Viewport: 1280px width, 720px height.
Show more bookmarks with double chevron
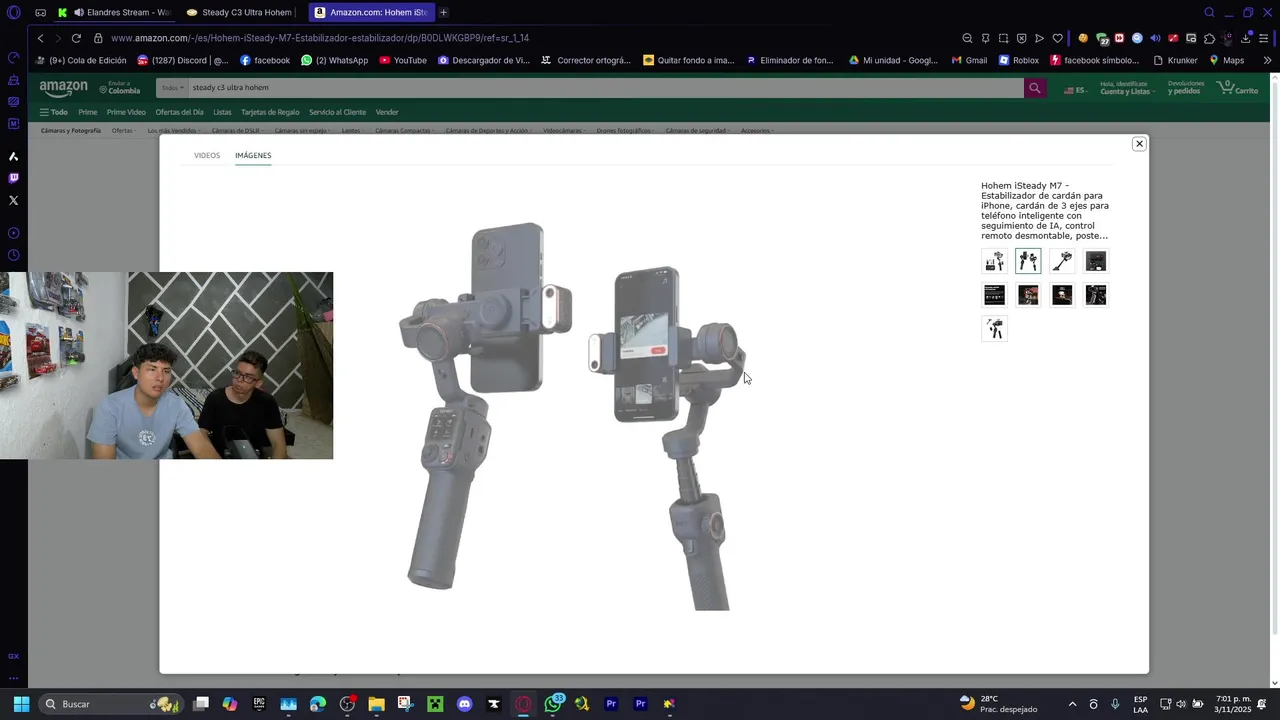[1267, 60]
